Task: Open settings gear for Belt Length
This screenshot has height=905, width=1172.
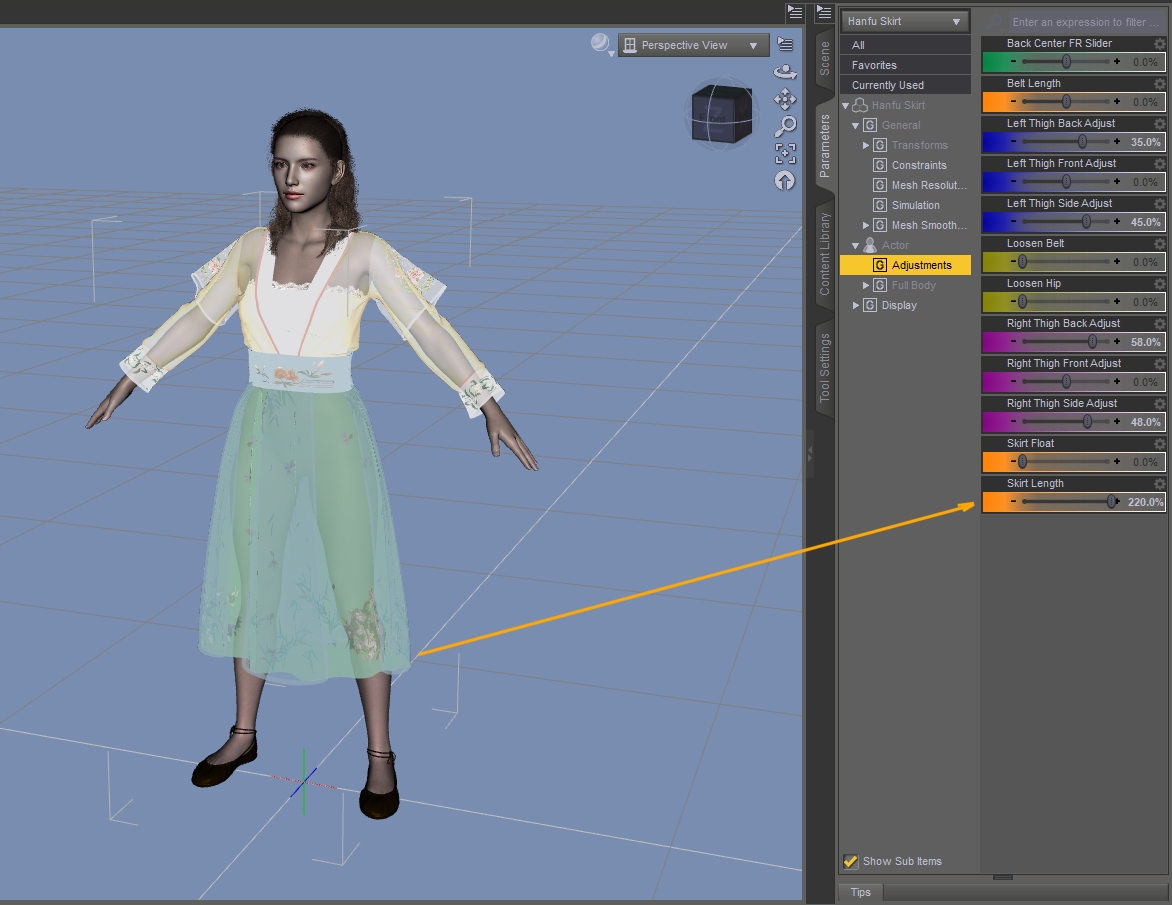Action: click(x=1159, y=84)
